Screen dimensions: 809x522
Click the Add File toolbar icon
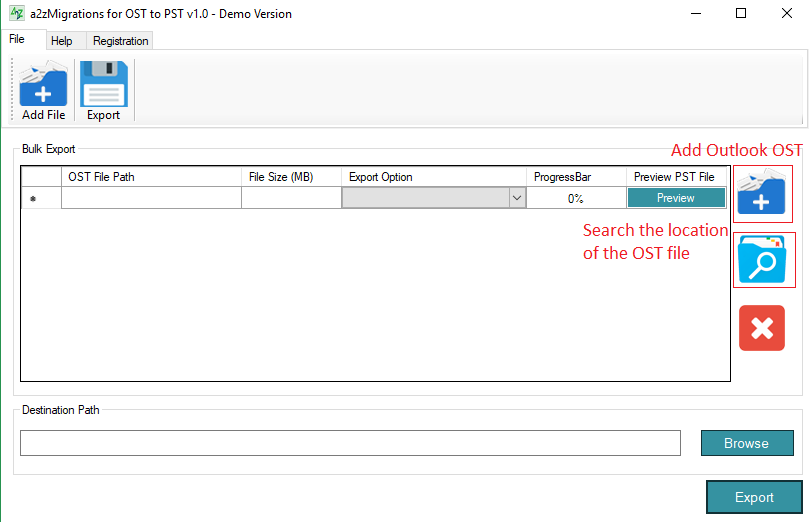pos(43,91)
